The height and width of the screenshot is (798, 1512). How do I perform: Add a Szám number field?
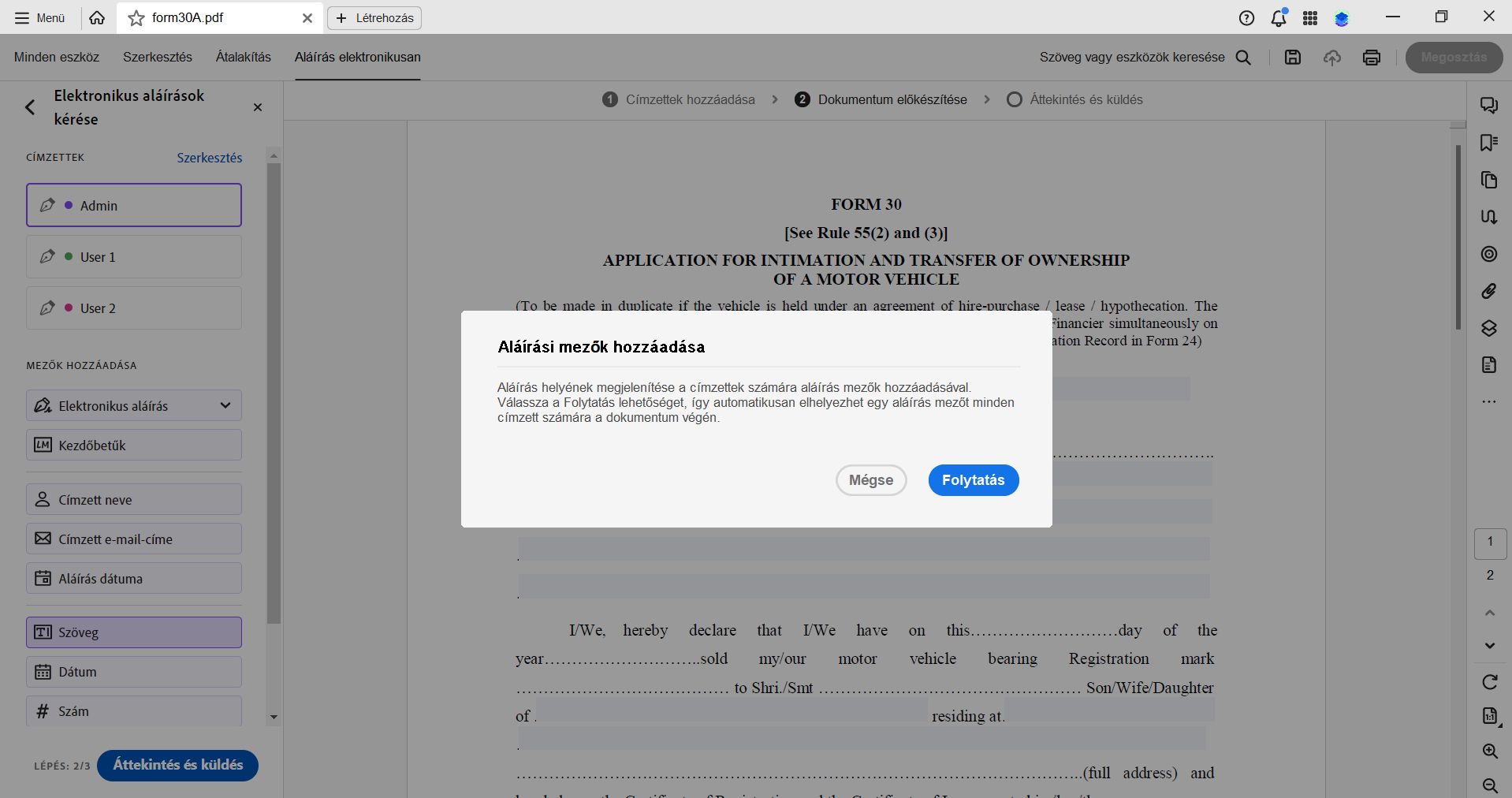point(134,710)
